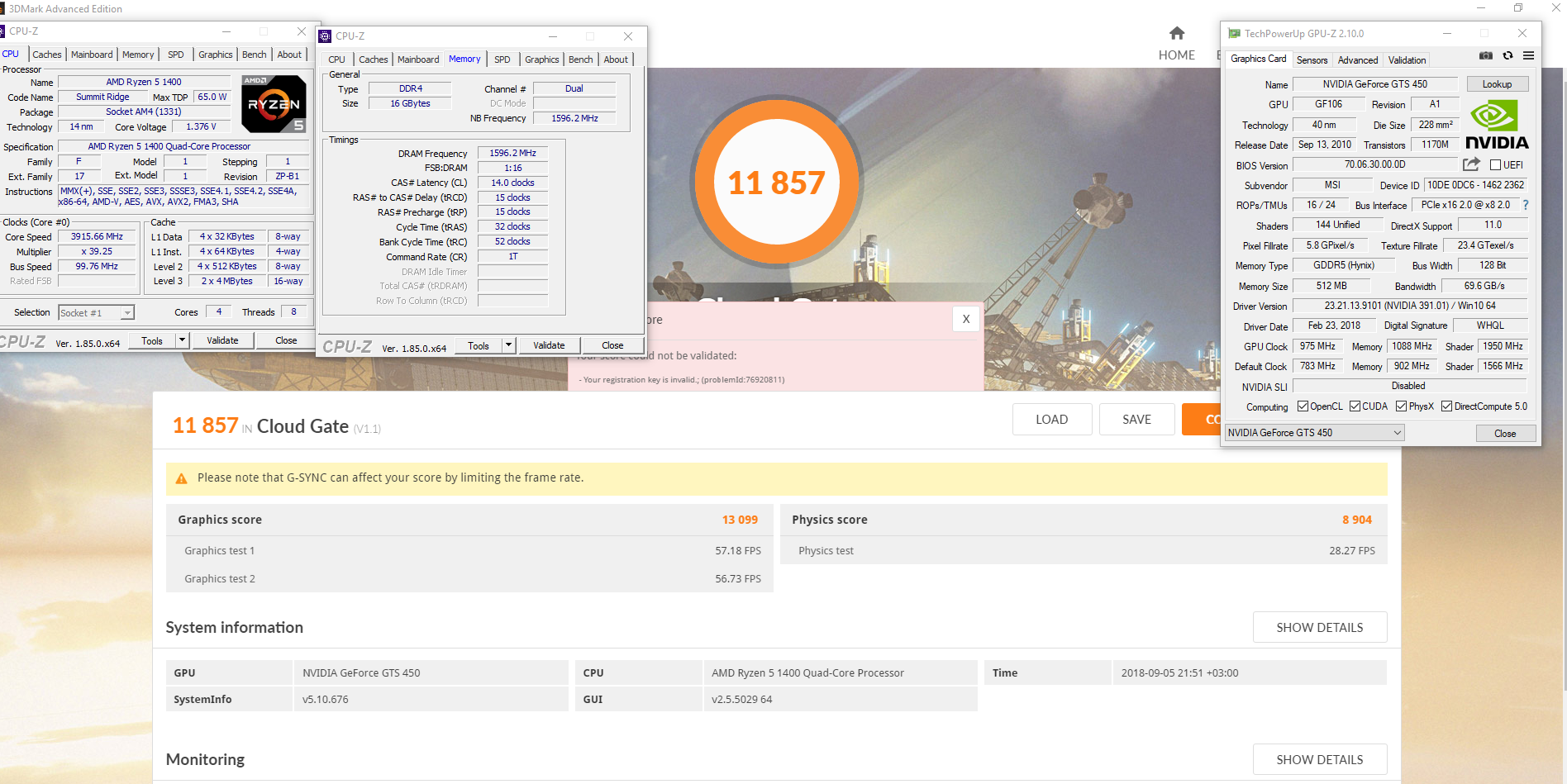Expand Tools dropdown arrow in Memory CPU-Z
Image resolution: width=1567 pixels, height=784 pixels.
pos(509,345)
